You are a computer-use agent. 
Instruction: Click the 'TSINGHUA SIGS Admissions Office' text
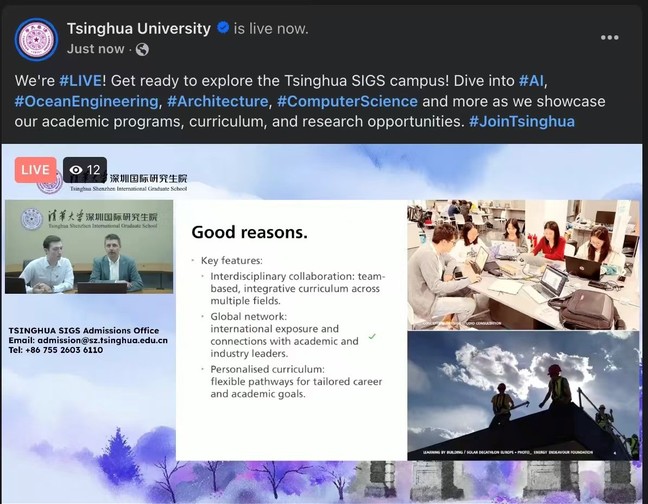pos(84,330)
